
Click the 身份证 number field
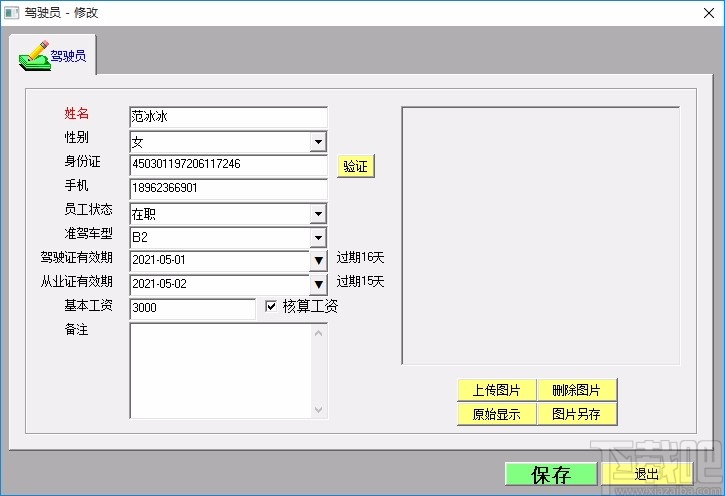click(x=228, y=165)
